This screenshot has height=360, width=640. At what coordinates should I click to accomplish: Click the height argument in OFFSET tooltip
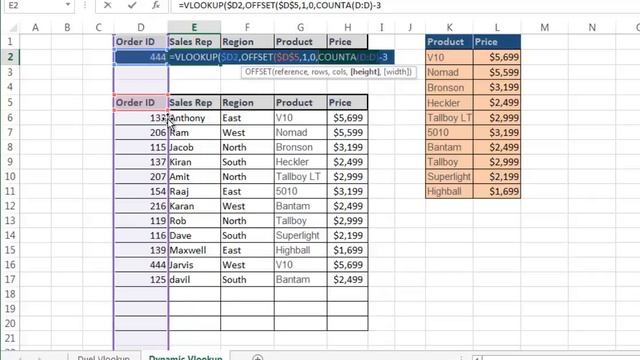(x=365, y=72)
